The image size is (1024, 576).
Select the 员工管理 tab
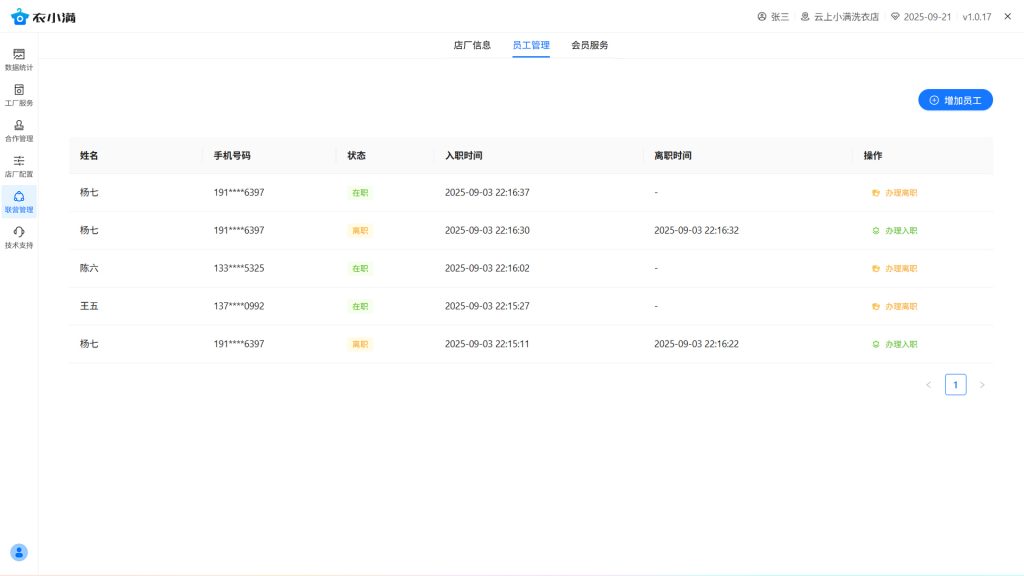531,45
